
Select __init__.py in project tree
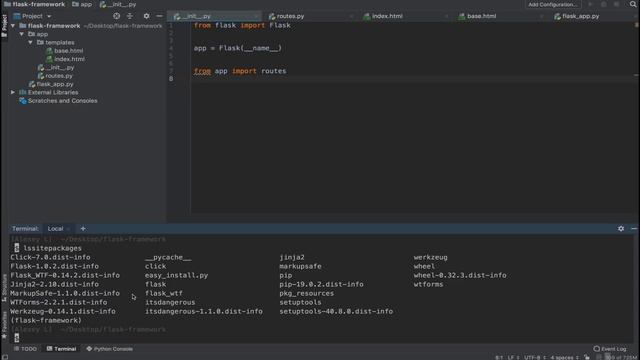[56, 67]
